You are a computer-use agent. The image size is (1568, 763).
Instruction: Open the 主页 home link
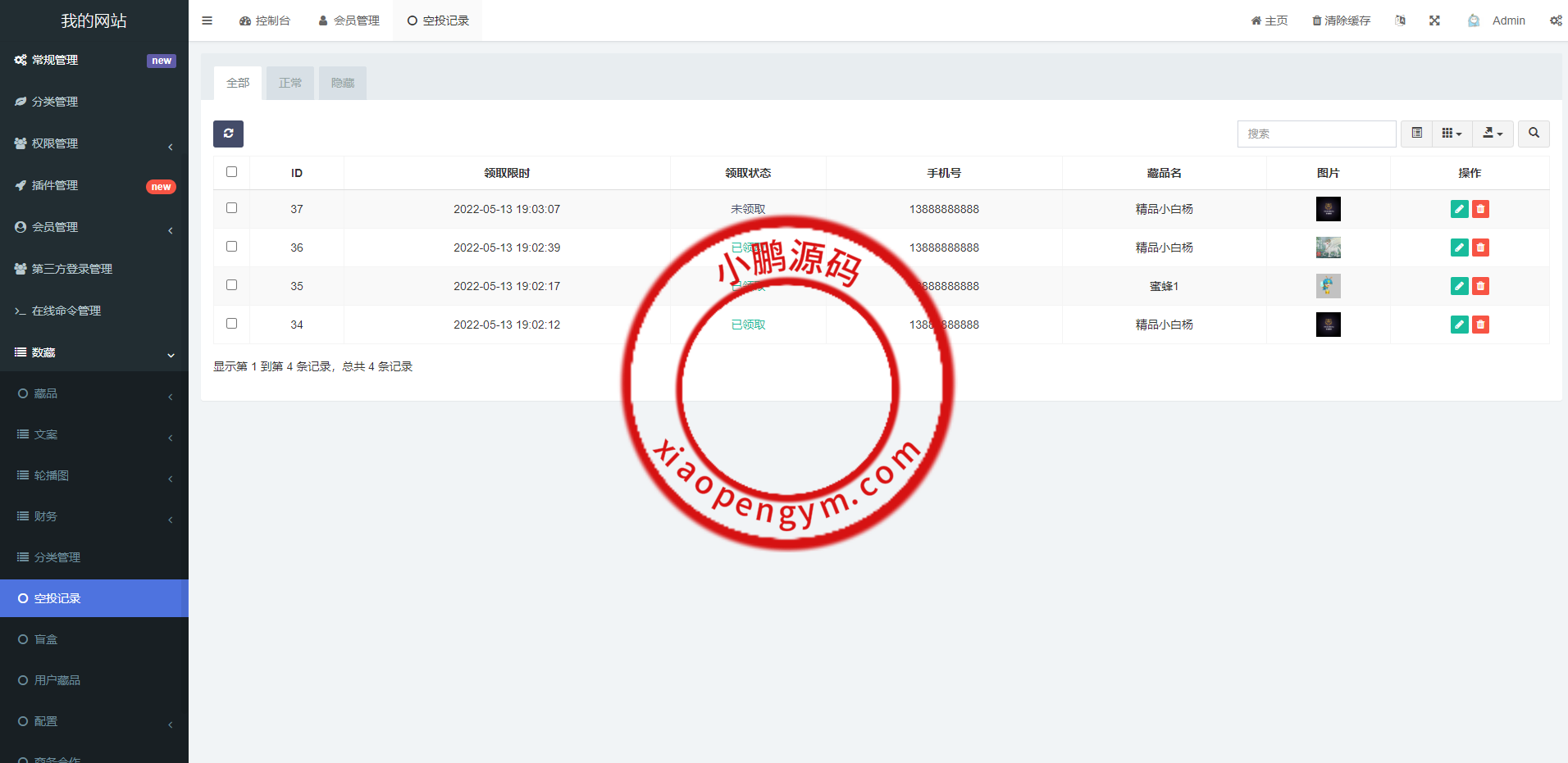1269,20
